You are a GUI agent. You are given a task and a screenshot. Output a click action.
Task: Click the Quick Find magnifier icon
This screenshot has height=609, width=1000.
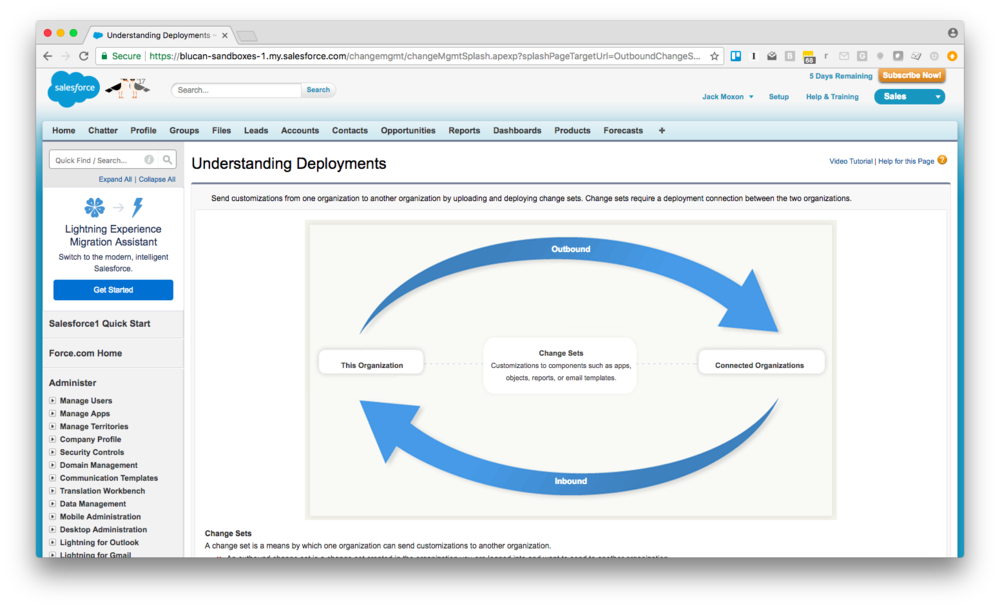(x=167, y=160)
